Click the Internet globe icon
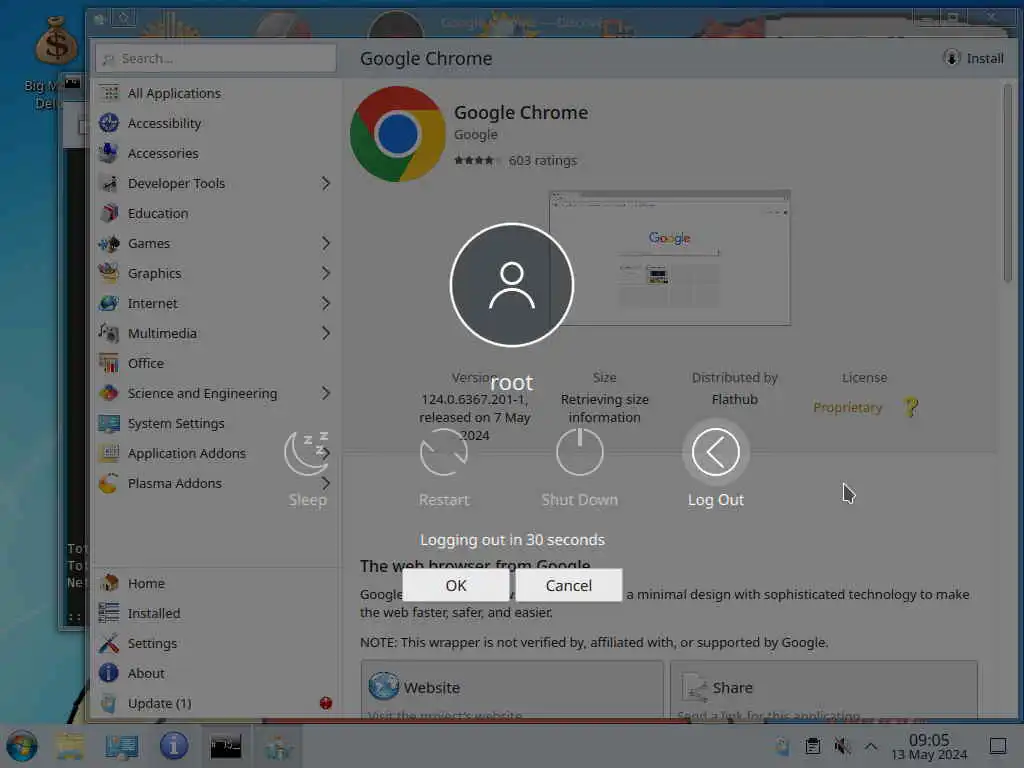Screen dimensions: 1024x768 tap(109, 303)
